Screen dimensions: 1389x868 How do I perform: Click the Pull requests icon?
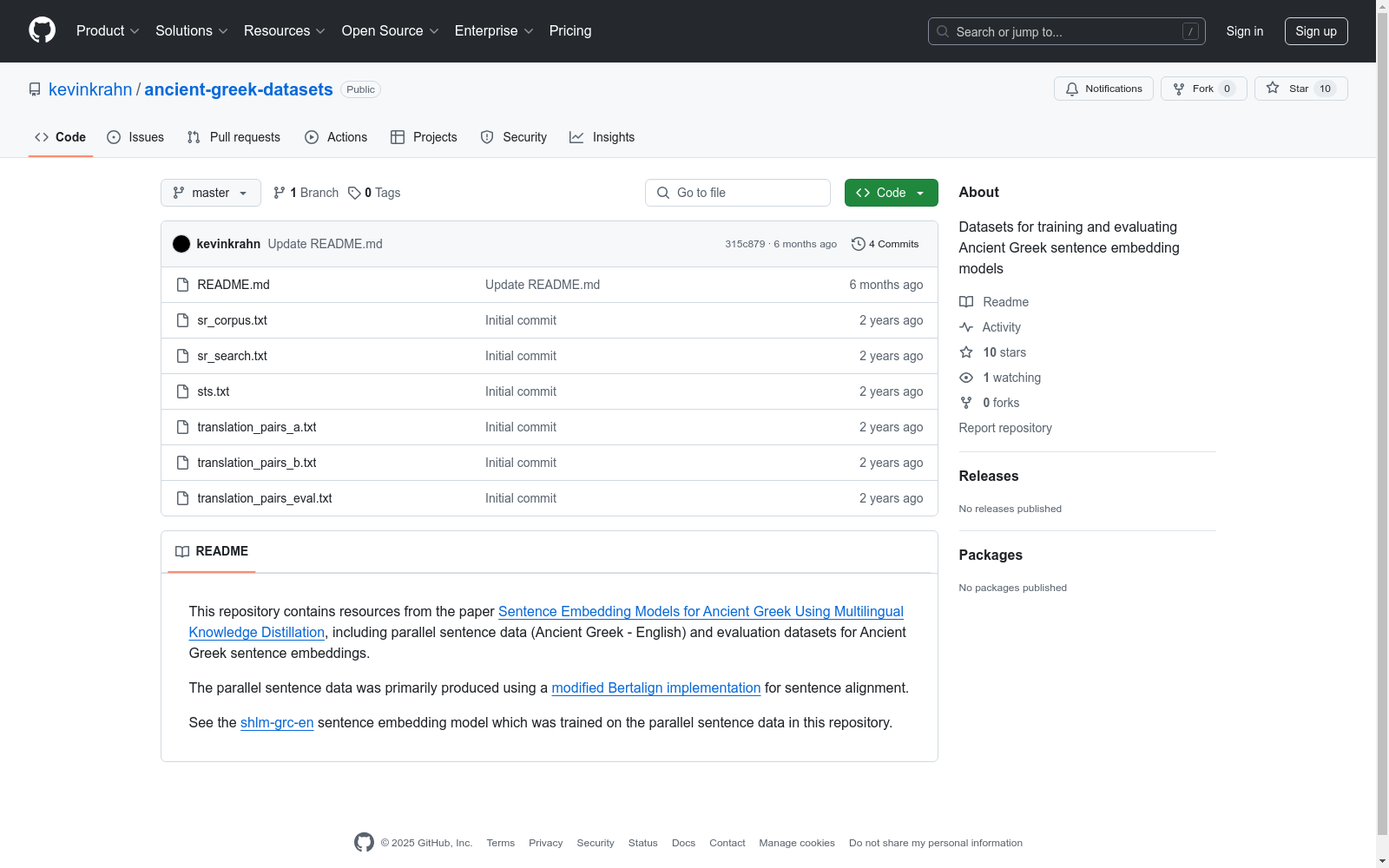click(194, 137)
